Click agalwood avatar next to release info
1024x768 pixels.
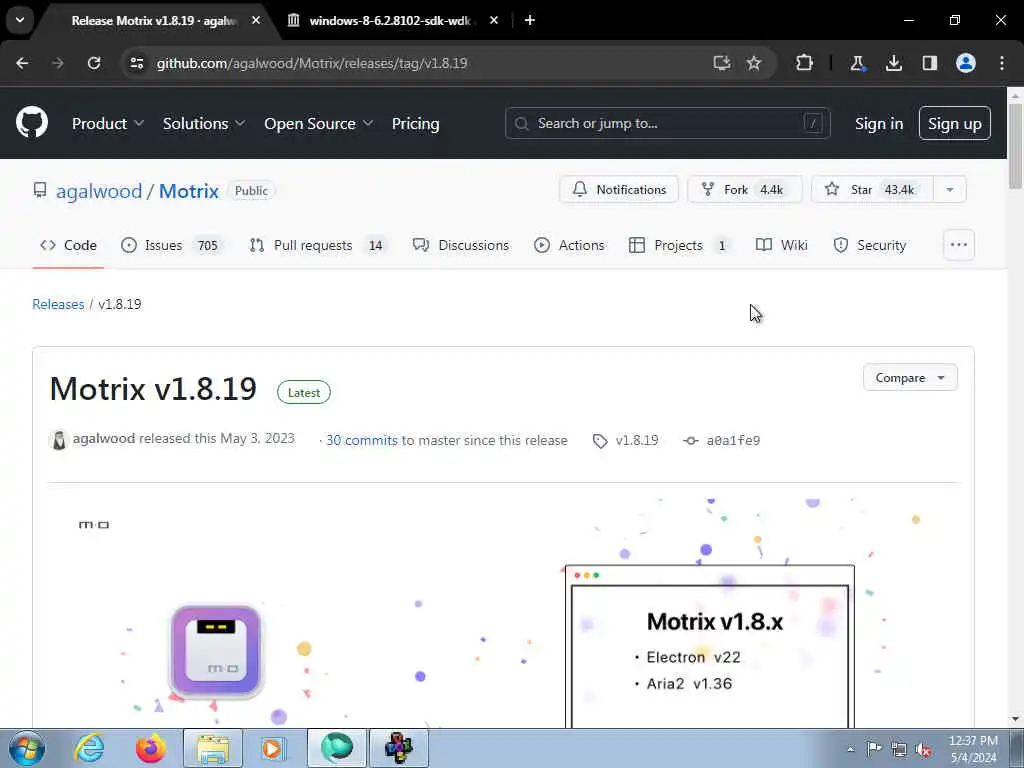pos(59,440)
